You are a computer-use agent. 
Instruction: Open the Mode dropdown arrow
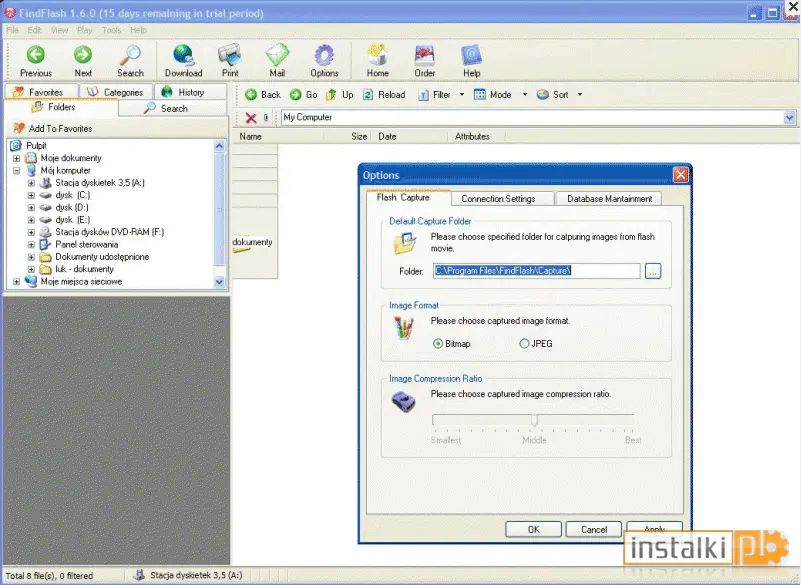click(x=525, y=95)
